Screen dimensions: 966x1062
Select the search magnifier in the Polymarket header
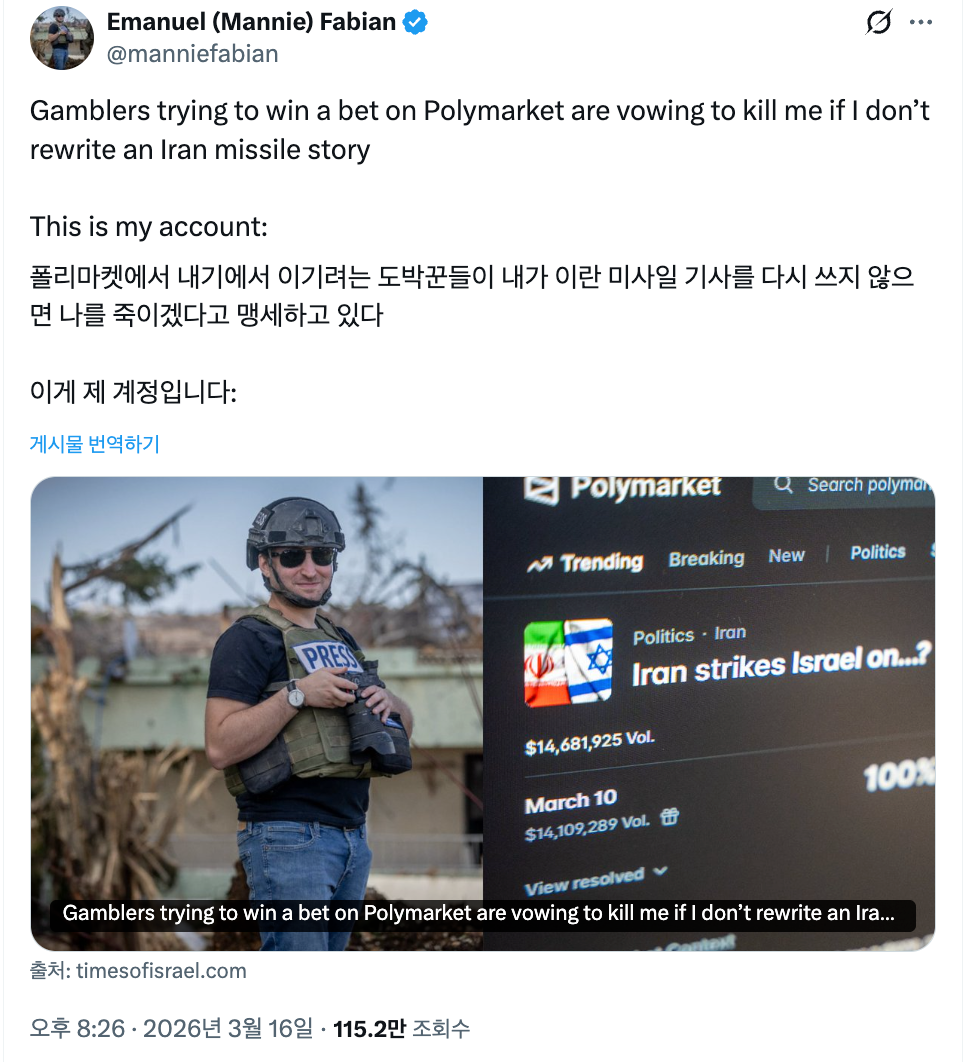(784, 485)
